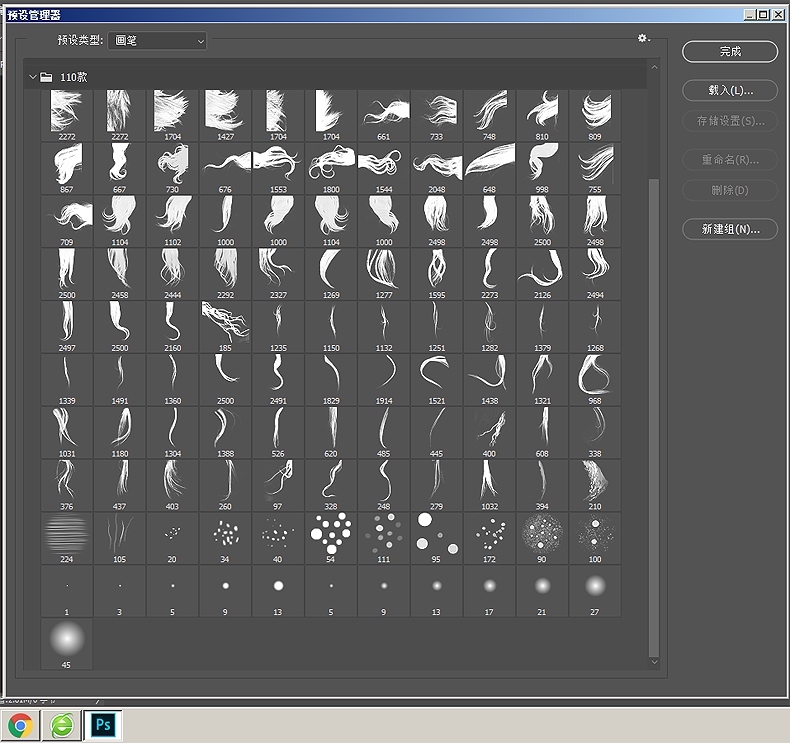This screenshot has width=790, height=743.
Task: Click the 载入(L)... button
Action: [730, 91]
